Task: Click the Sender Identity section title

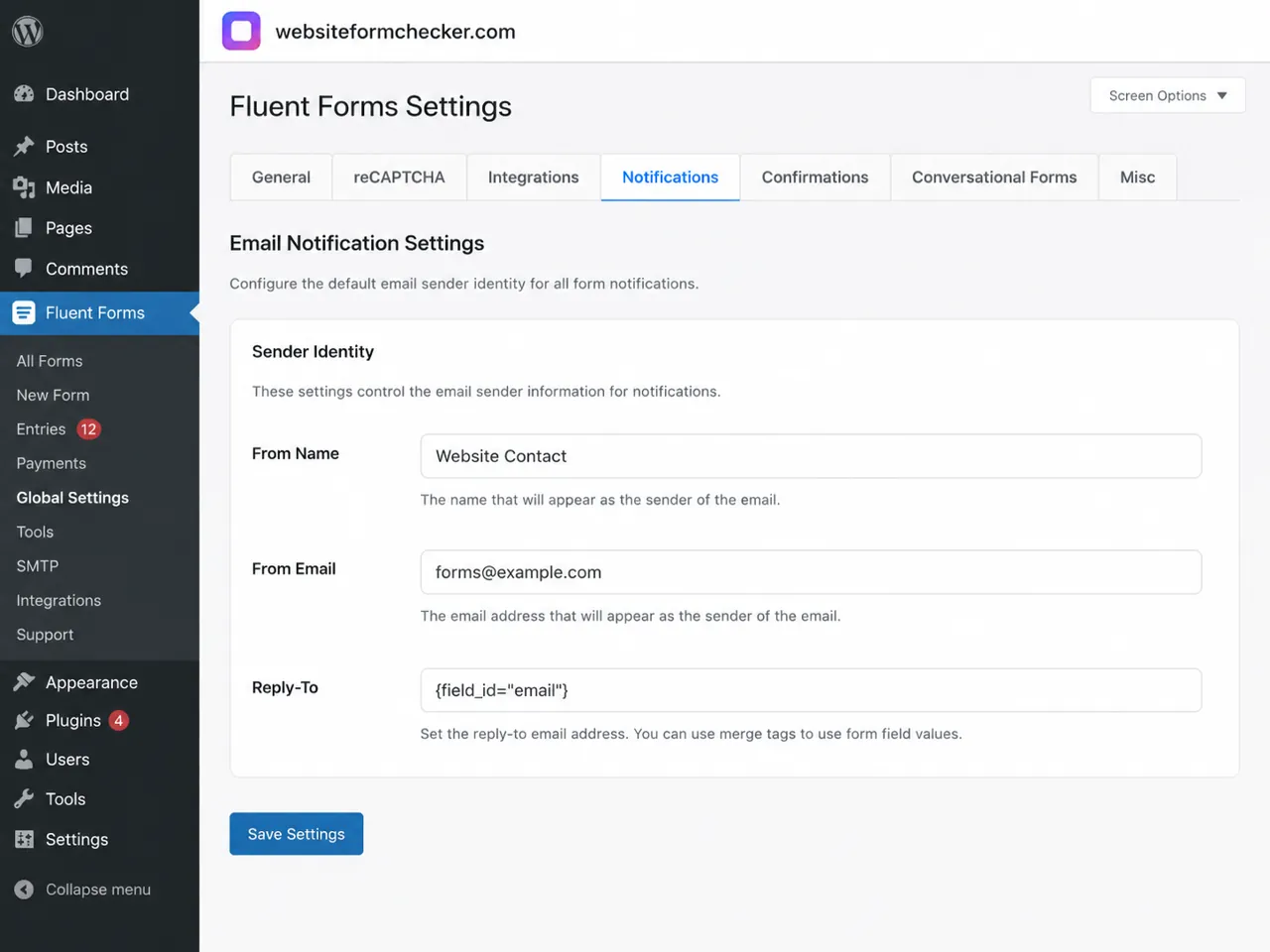Action: tap(313, 352)
